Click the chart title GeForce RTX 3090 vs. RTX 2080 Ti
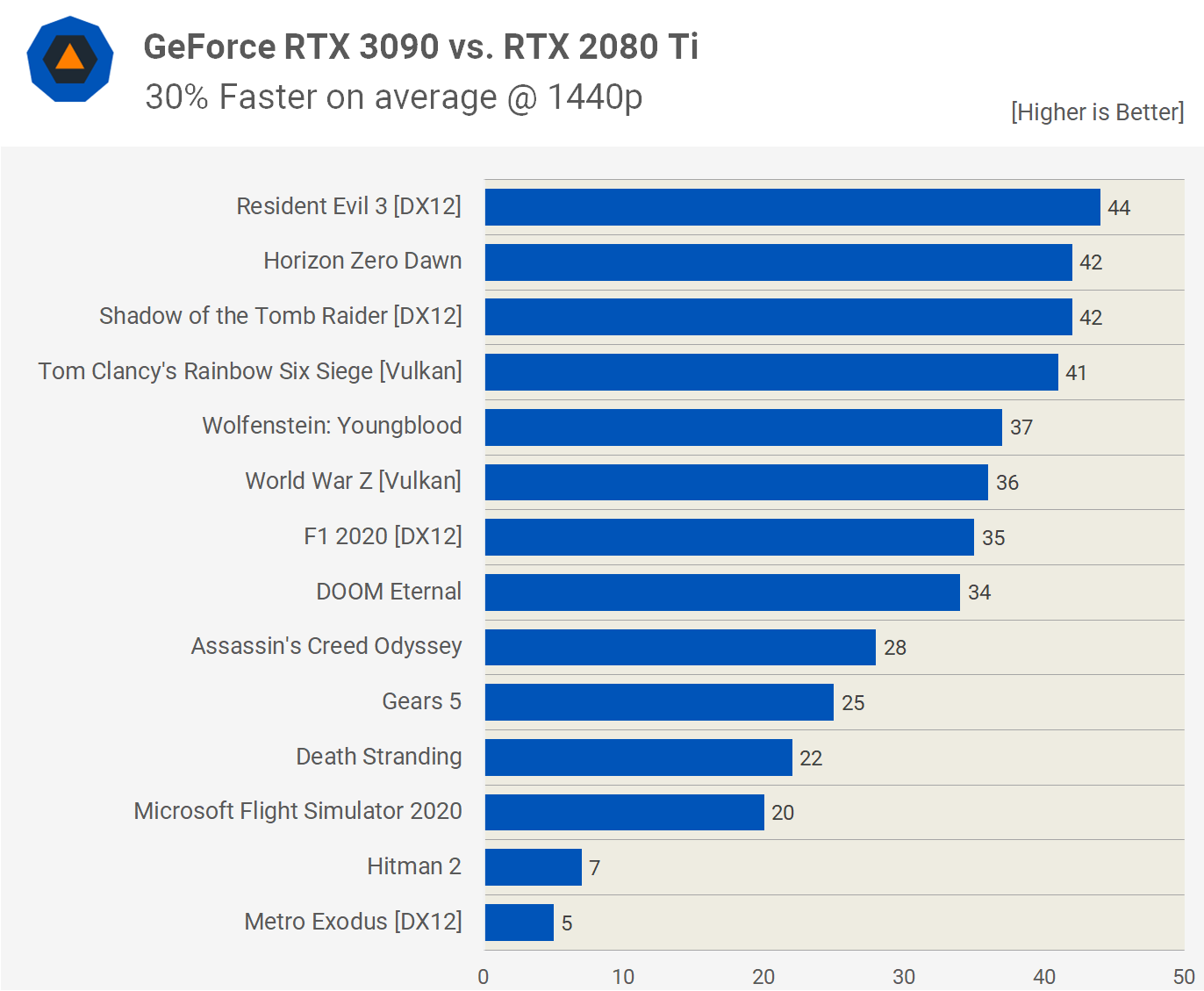The image size is (1204, 991). click(x=420, y=47)
